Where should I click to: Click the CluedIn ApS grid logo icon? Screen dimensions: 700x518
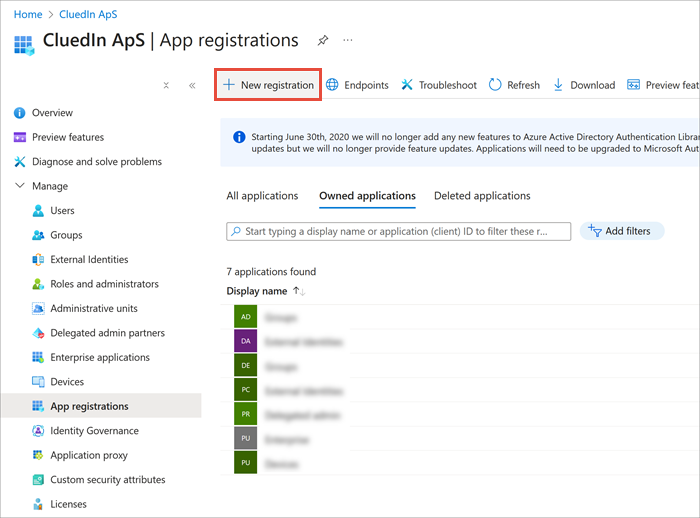tap(24, 45)
